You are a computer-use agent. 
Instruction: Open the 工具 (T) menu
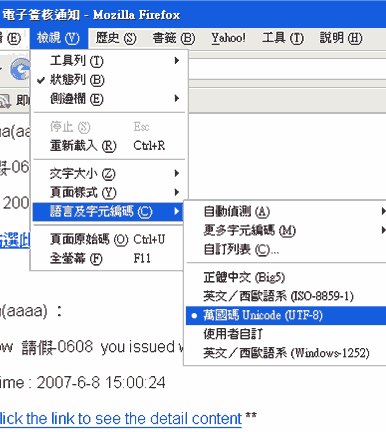point(283,38)
